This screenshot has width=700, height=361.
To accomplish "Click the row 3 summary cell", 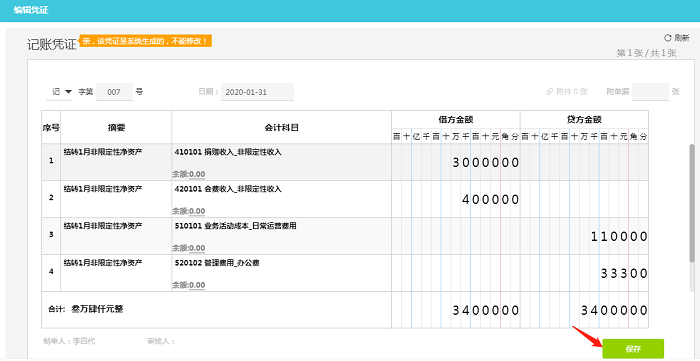I will click(x=116, y=236).
